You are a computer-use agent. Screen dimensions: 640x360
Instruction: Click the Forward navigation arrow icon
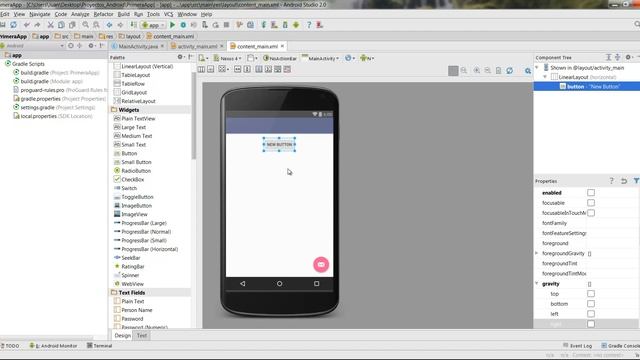120,25
